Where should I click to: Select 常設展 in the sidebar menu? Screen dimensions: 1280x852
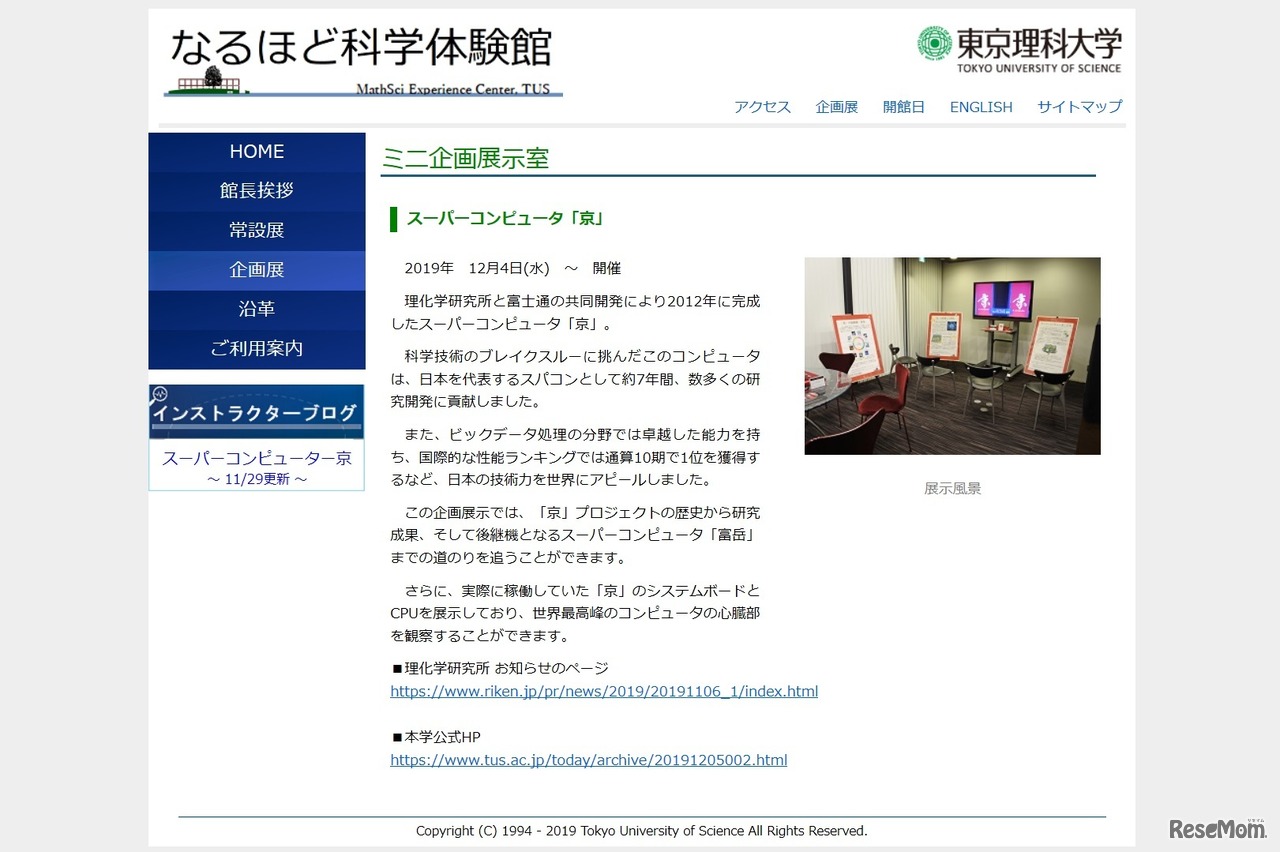point(257,230)
